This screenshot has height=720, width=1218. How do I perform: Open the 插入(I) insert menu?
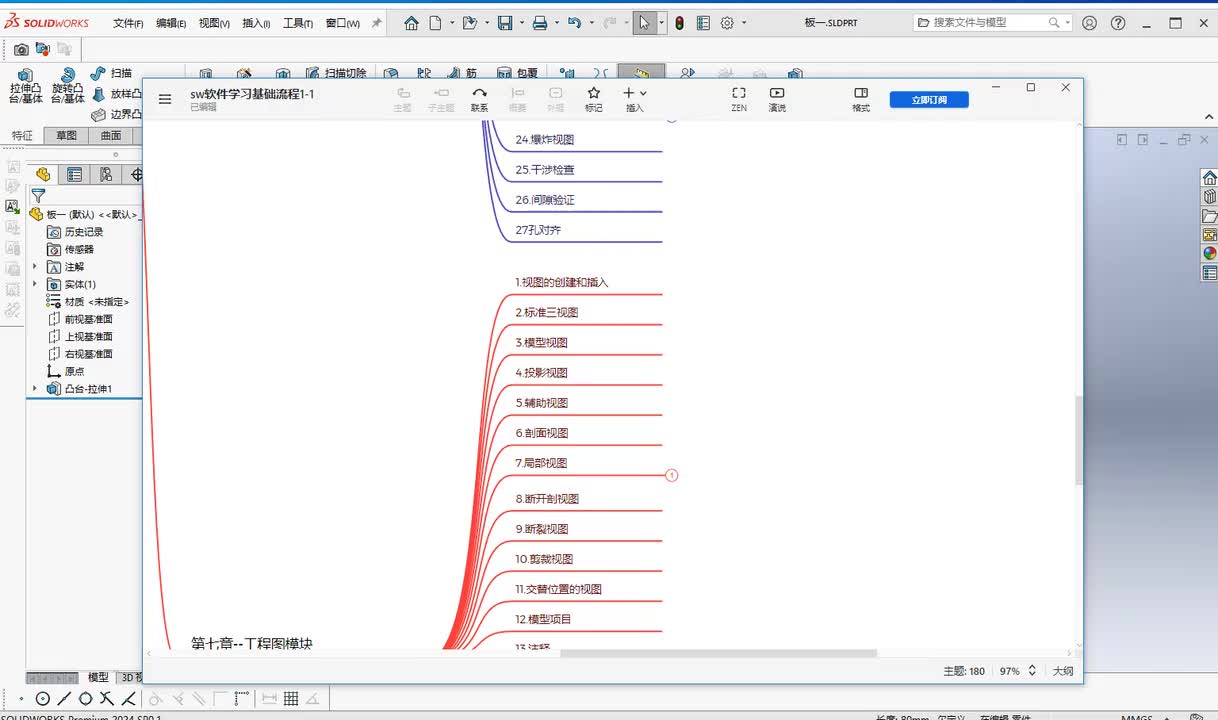pos(256,23)
